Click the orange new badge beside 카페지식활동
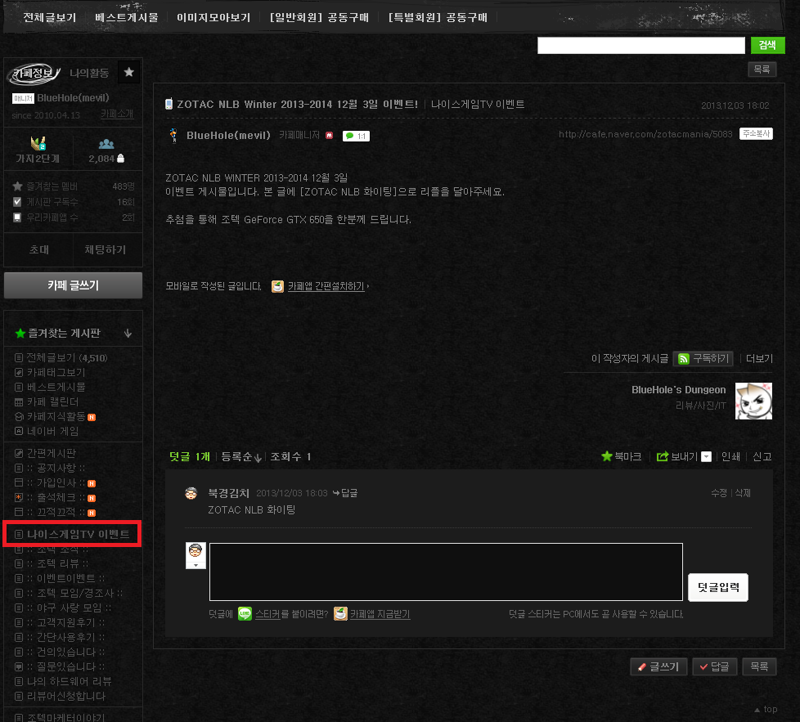 point(92,417)
